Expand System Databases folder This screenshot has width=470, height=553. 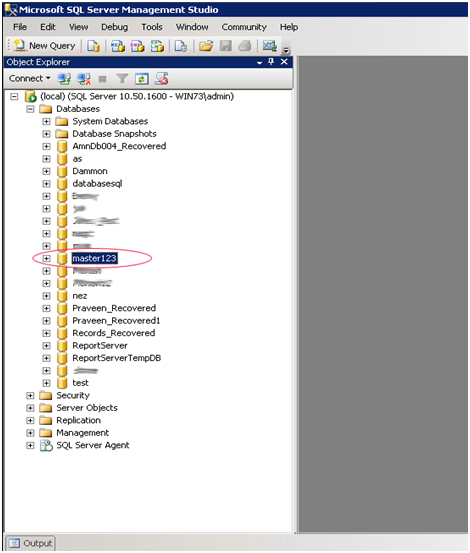tap(46, 122)
